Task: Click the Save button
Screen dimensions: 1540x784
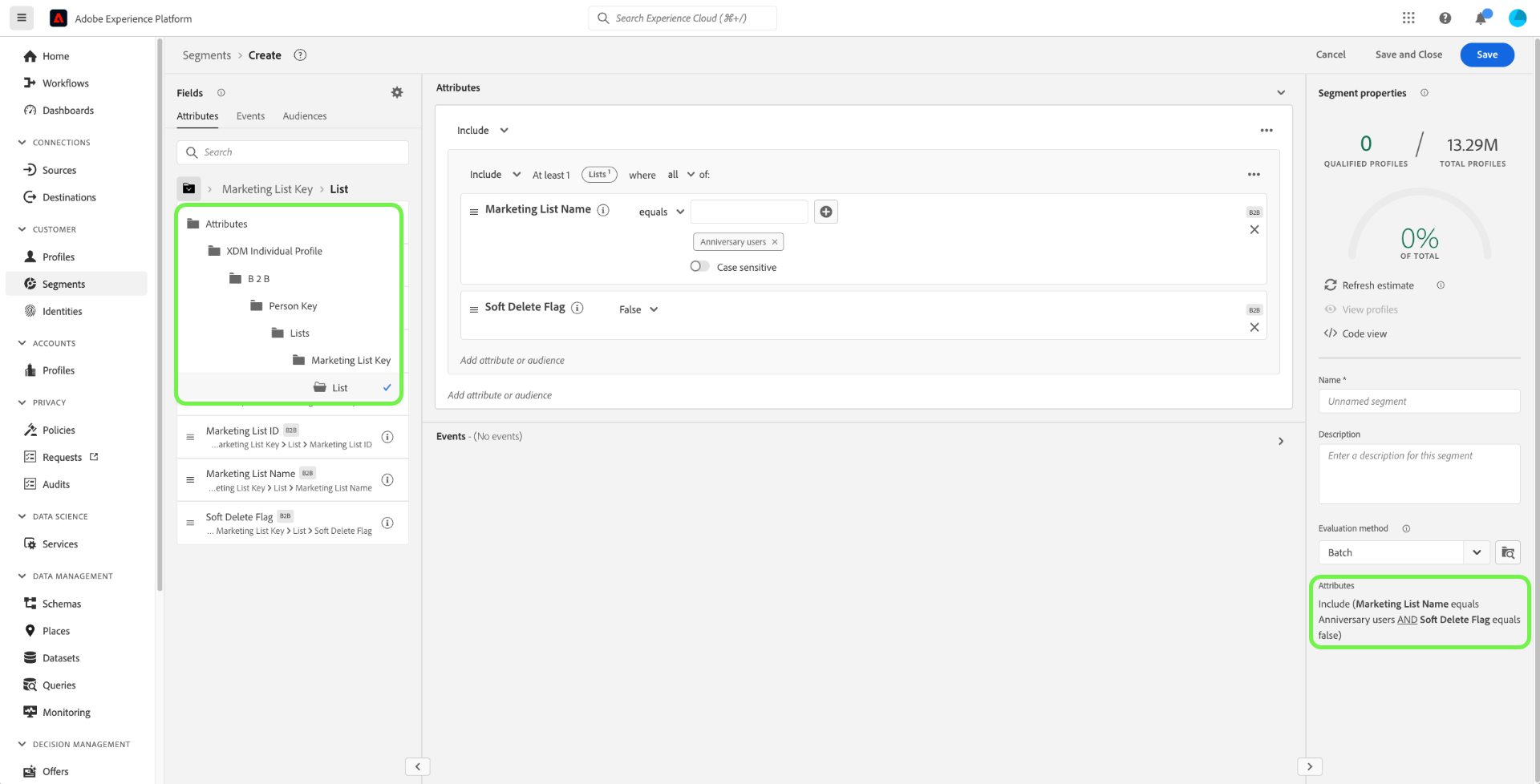Action: (1487, 55)
